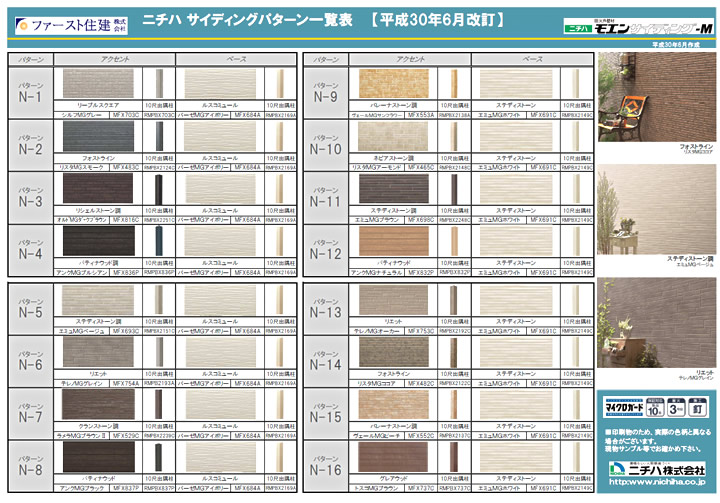Select the パターン N-15 label cell
Viewport: 720px width, 503px height.
326,414
